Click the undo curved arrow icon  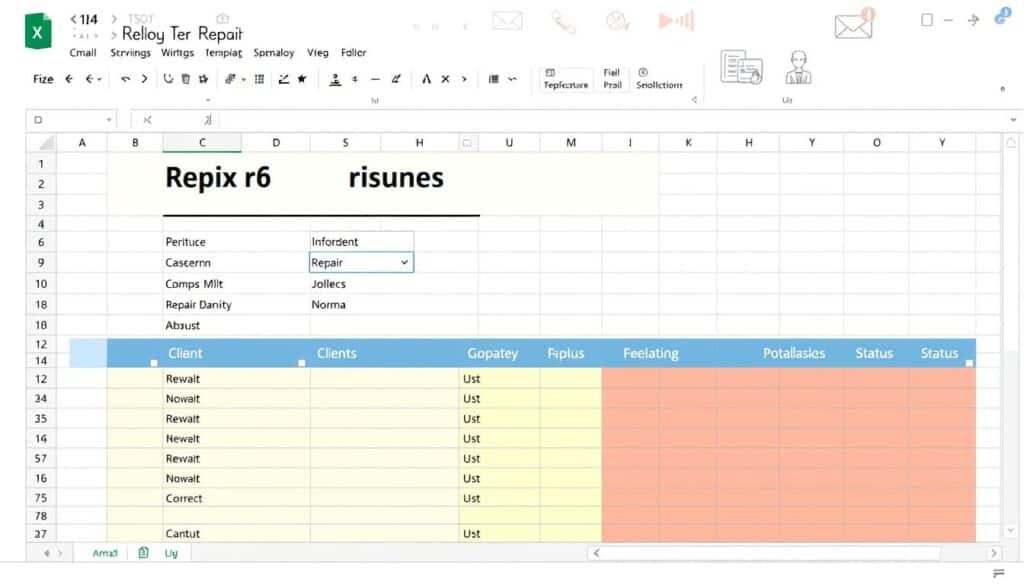click(125, 79)
